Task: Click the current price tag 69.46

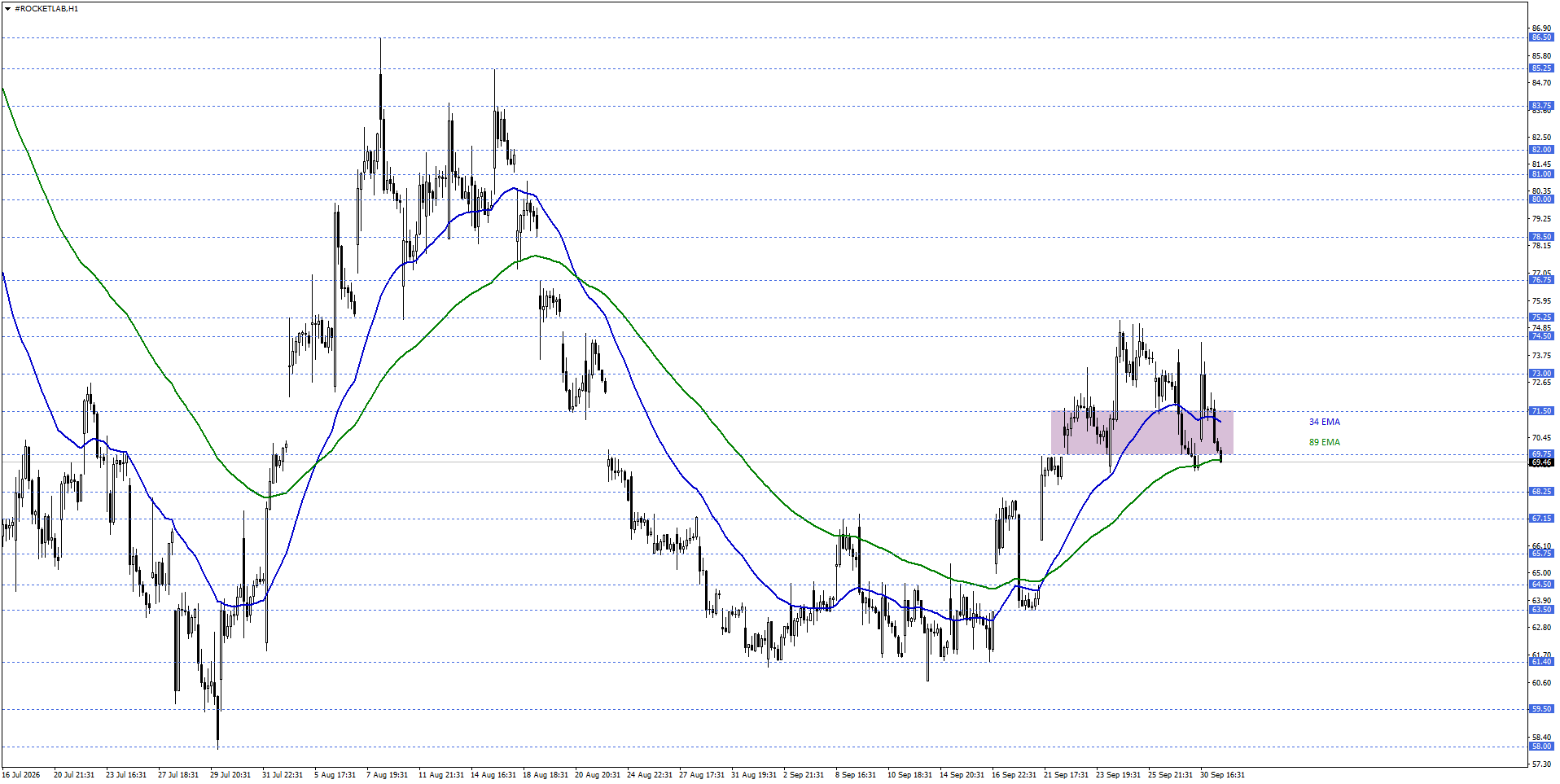Action: 1541,462
